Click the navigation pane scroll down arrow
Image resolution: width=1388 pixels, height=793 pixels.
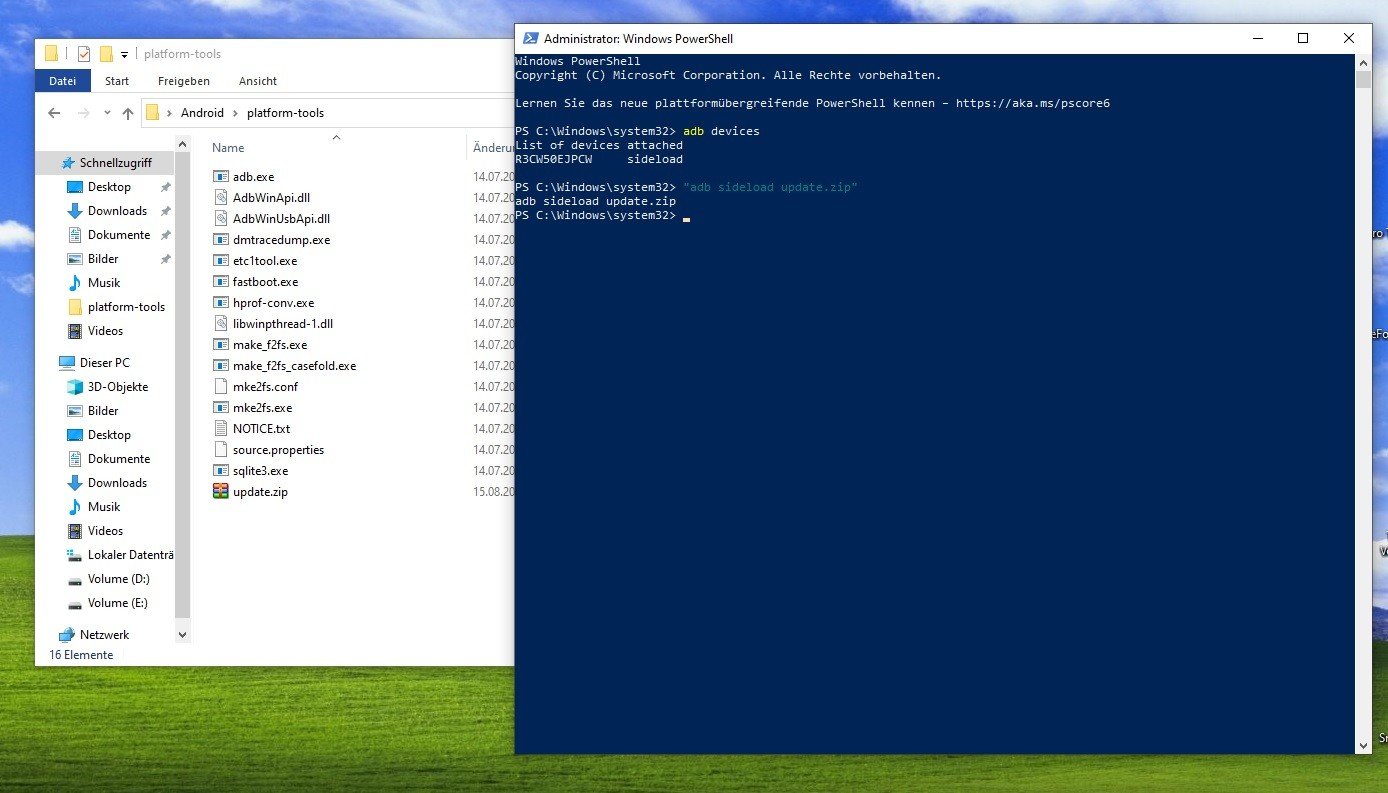(182, 634)
